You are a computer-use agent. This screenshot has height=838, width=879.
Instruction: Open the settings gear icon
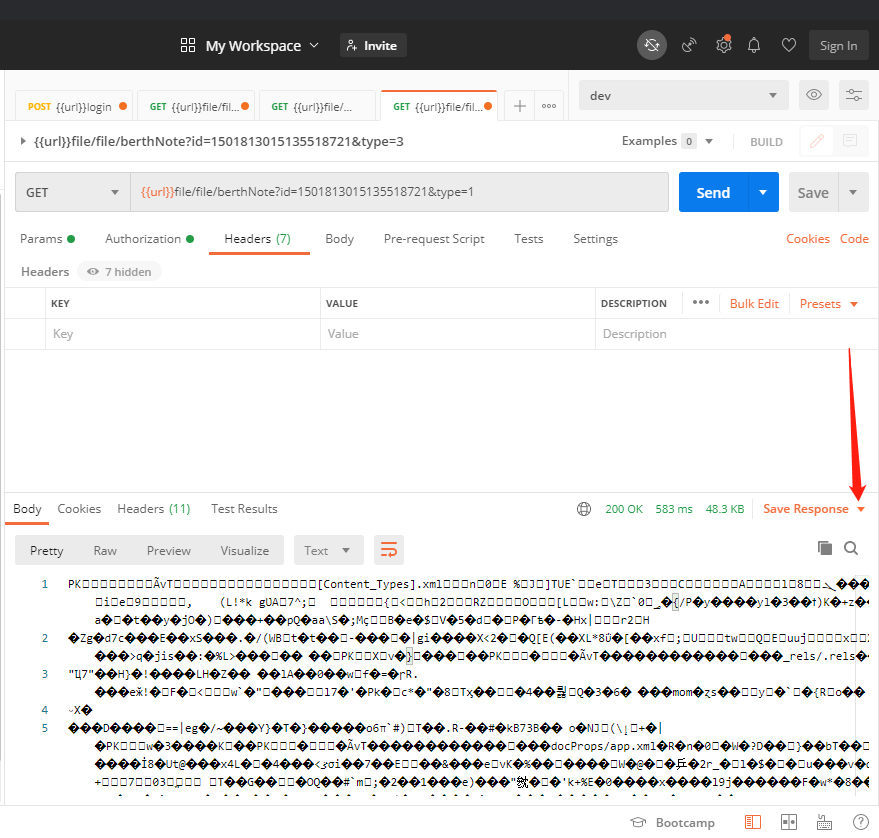(x=724, y=45)
